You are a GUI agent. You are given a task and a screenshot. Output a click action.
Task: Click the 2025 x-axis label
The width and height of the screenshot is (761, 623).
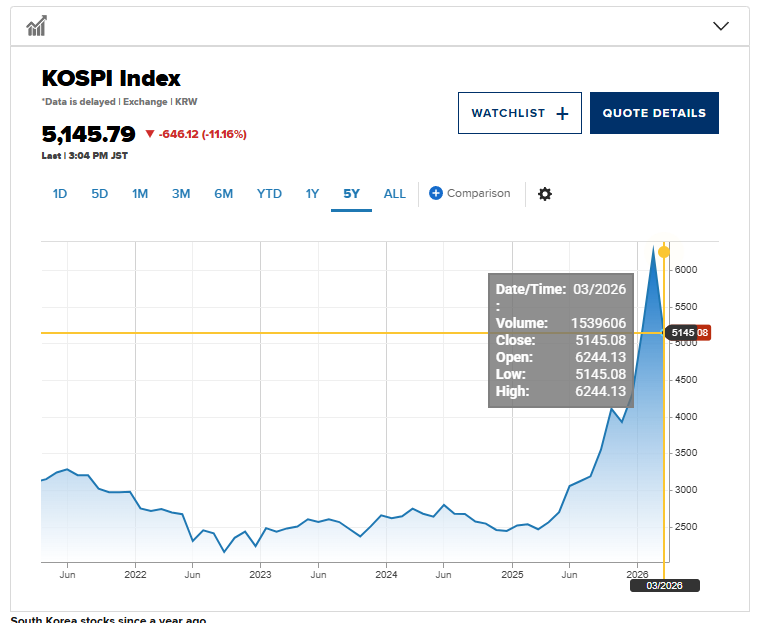(x=513, y=575)
